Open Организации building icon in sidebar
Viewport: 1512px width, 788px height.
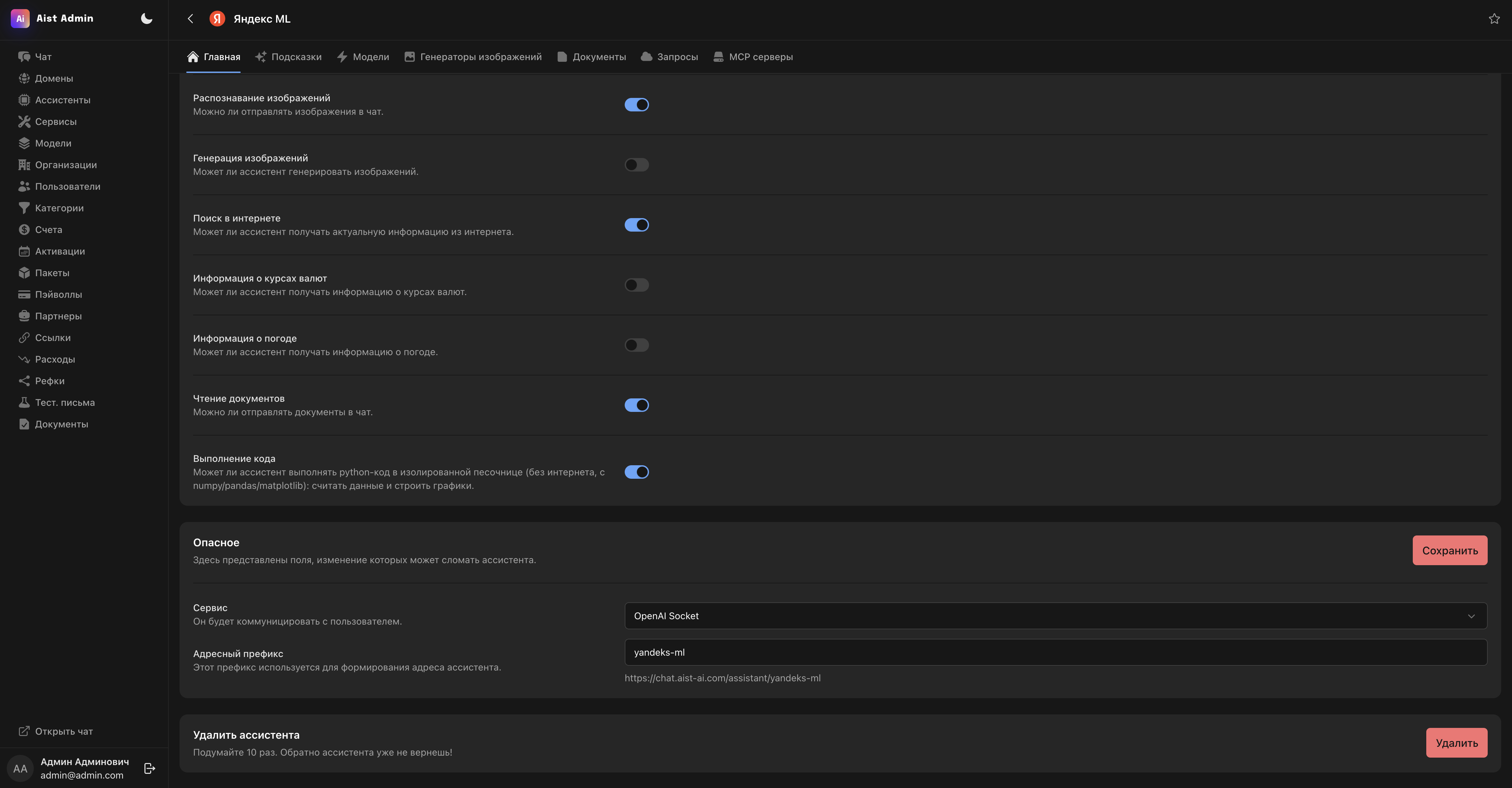[24, 165]
